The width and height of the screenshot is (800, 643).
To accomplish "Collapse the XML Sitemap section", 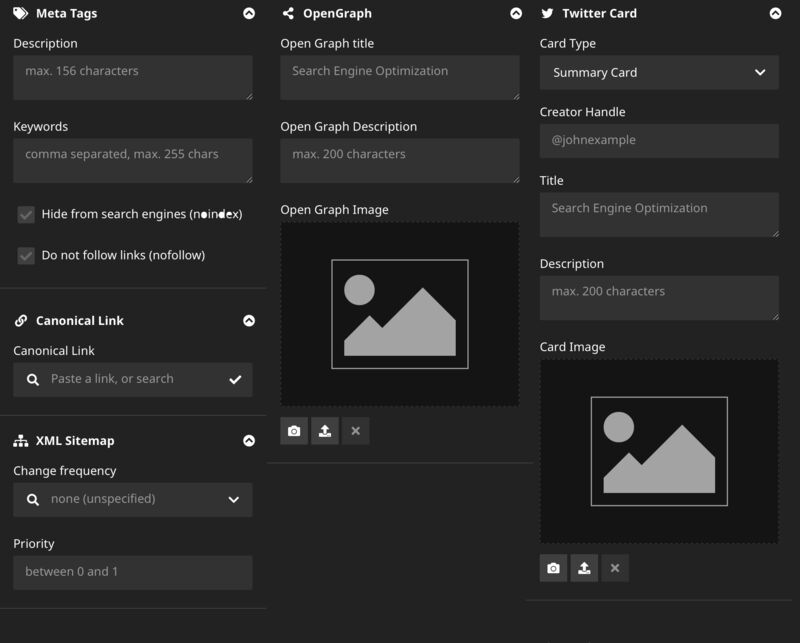I will point(249,441).
